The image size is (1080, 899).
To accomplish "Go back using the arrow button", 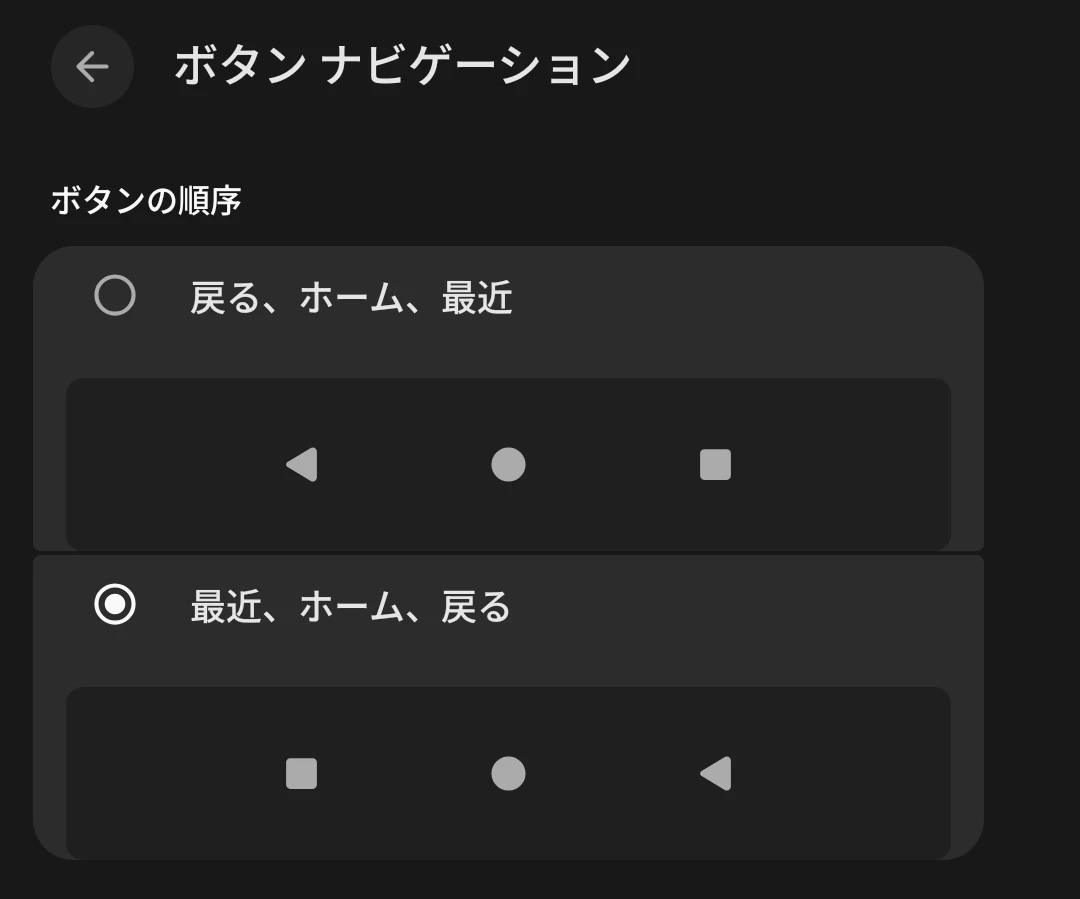I will [x=92, y=67].
